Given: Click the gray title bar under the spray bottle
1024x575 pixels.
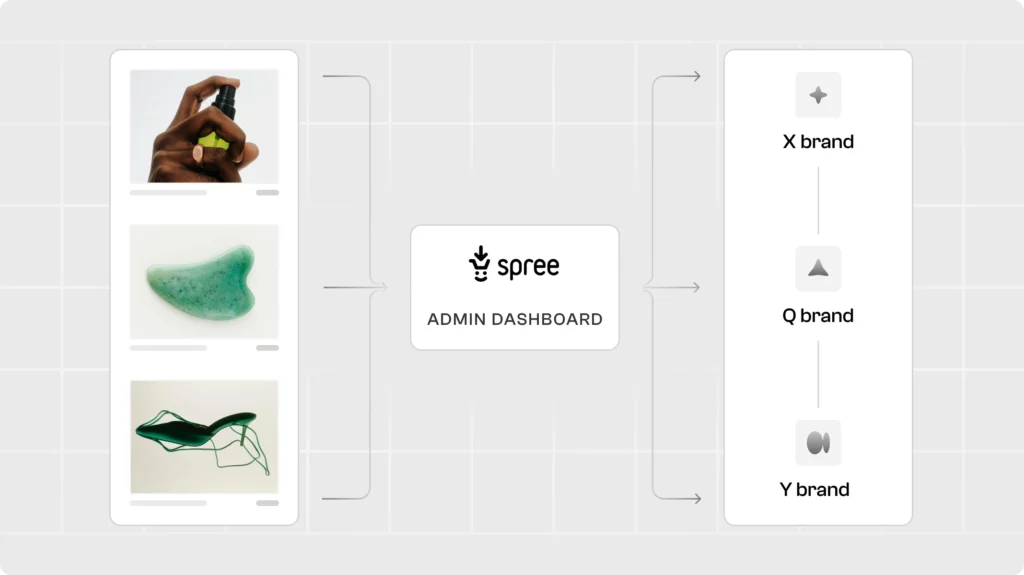Looking at the screenshot, I should tap(168, 192).
